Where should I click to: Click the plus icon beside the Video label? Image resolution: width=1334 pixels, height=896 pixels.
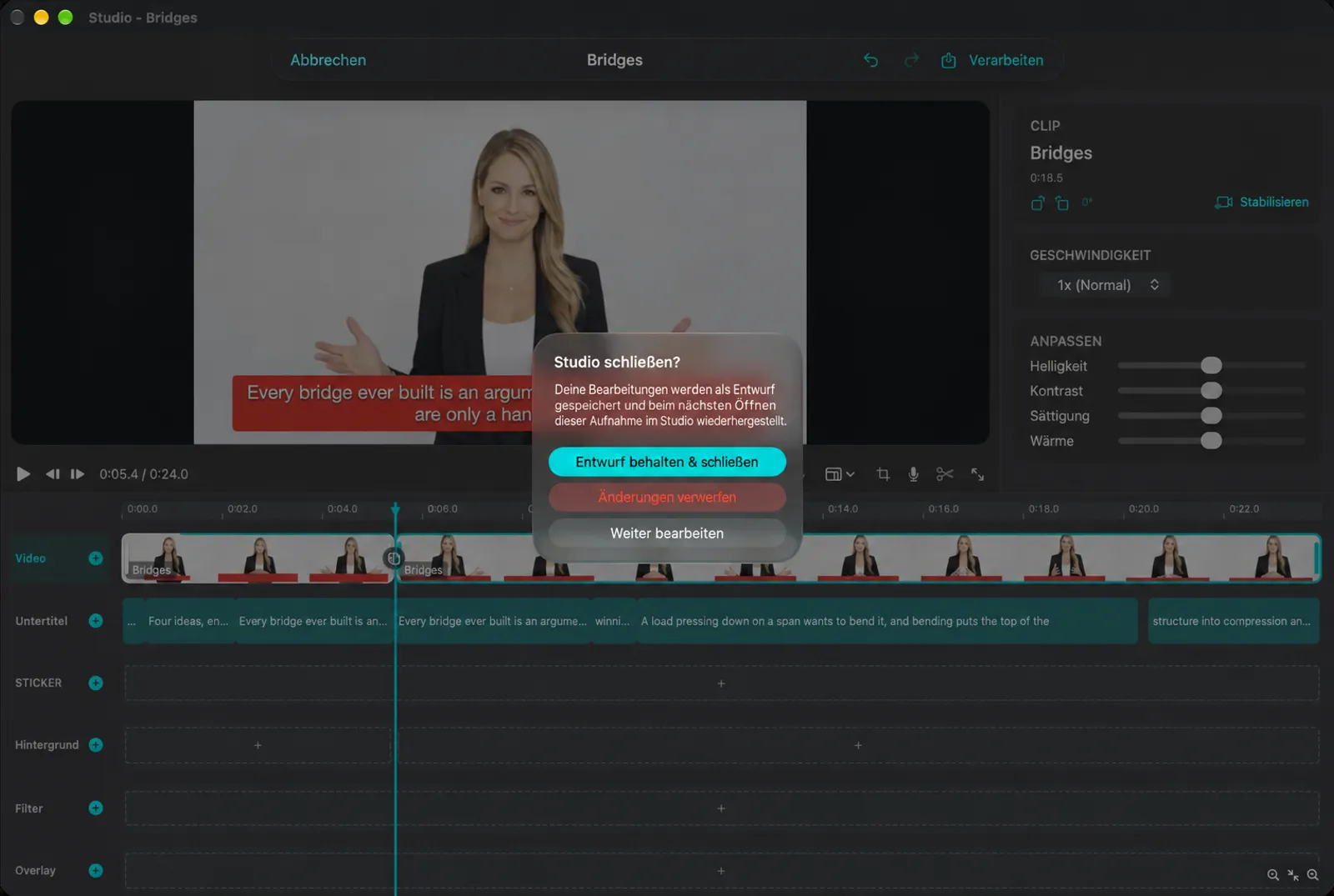click(96, 558)
